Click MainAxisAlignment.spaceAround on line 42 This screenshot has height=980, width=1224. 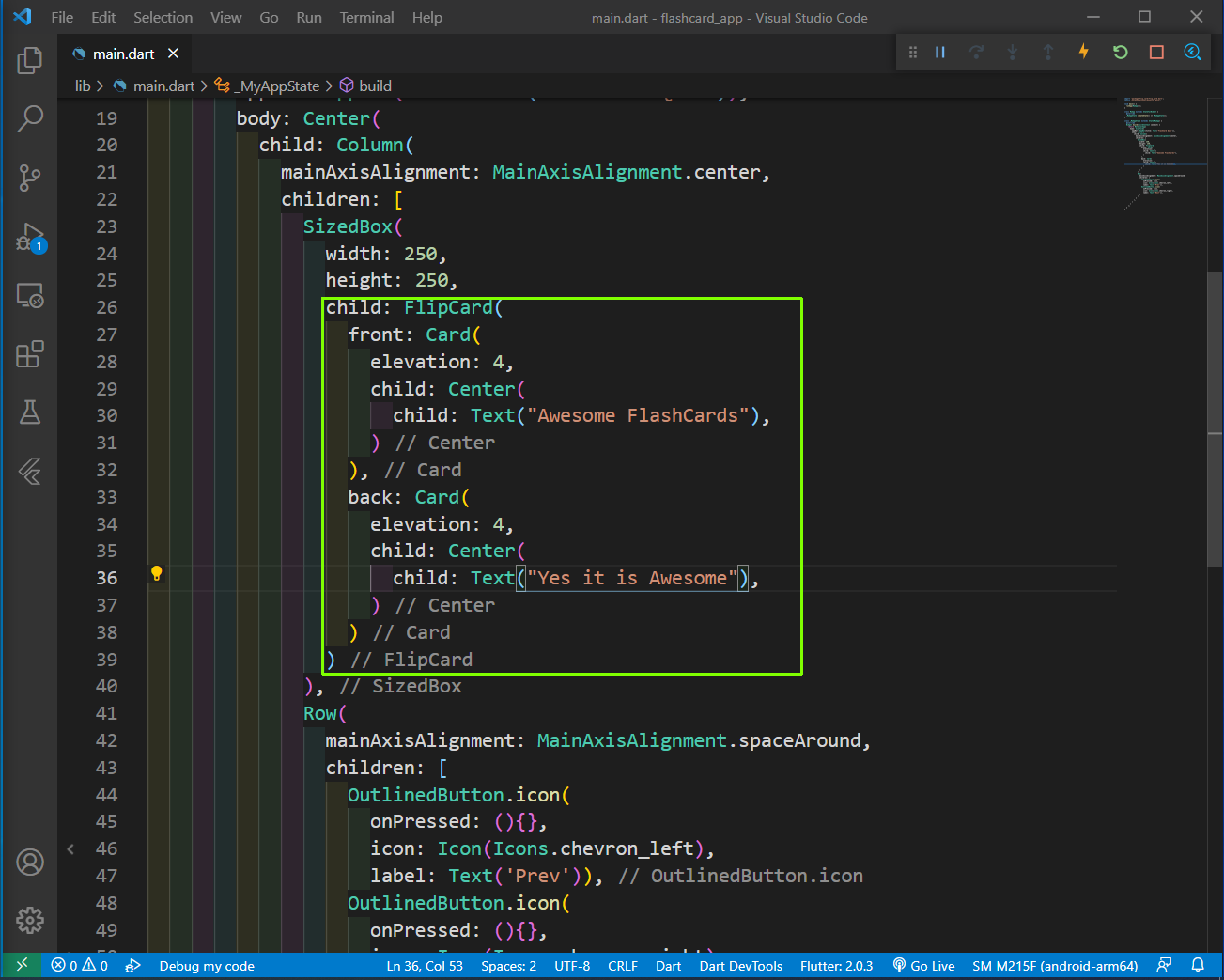pyautogui.click(x=699, y=740)
